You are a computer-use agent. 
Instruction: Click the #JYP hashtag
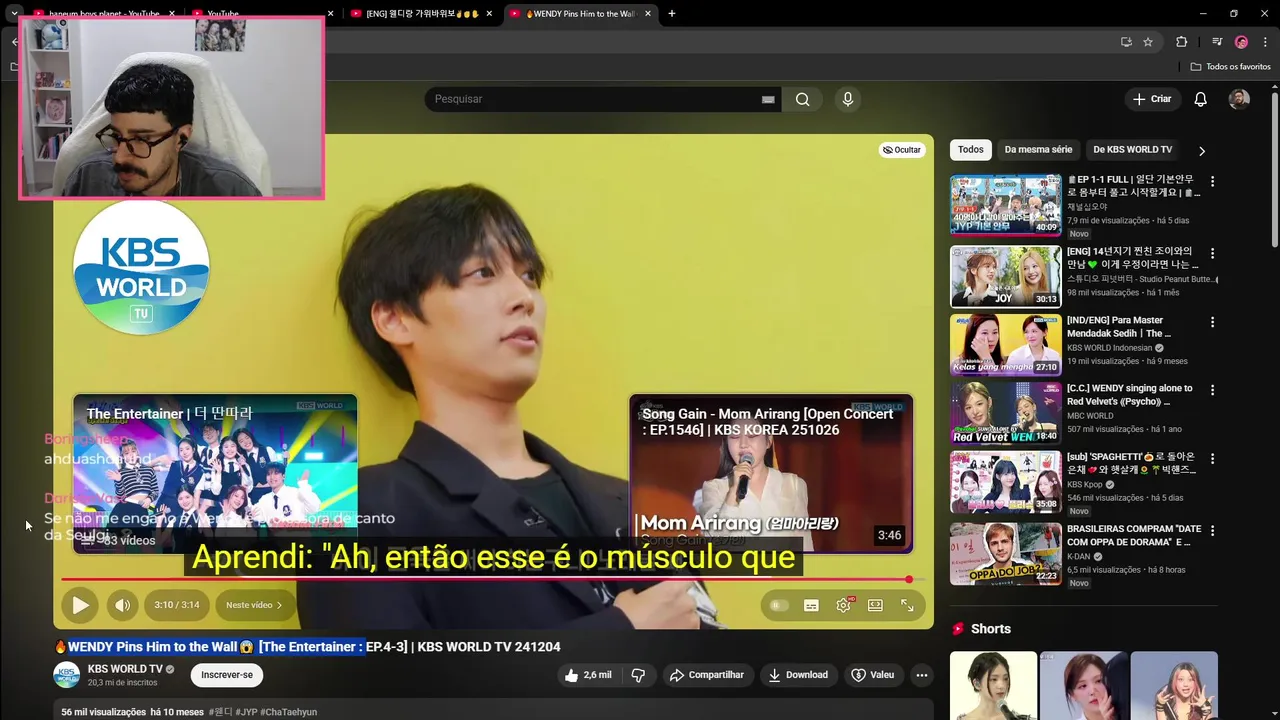tap(248, 712)
